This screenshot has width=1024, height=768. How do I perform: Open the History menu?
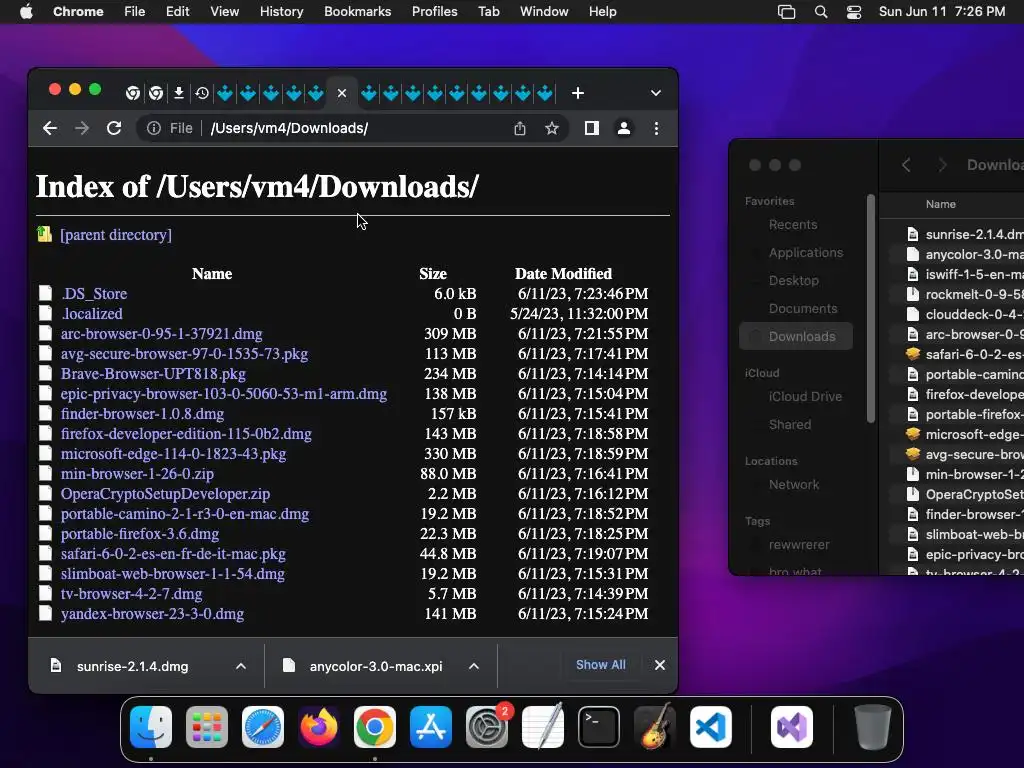click(x=281, y=12)
